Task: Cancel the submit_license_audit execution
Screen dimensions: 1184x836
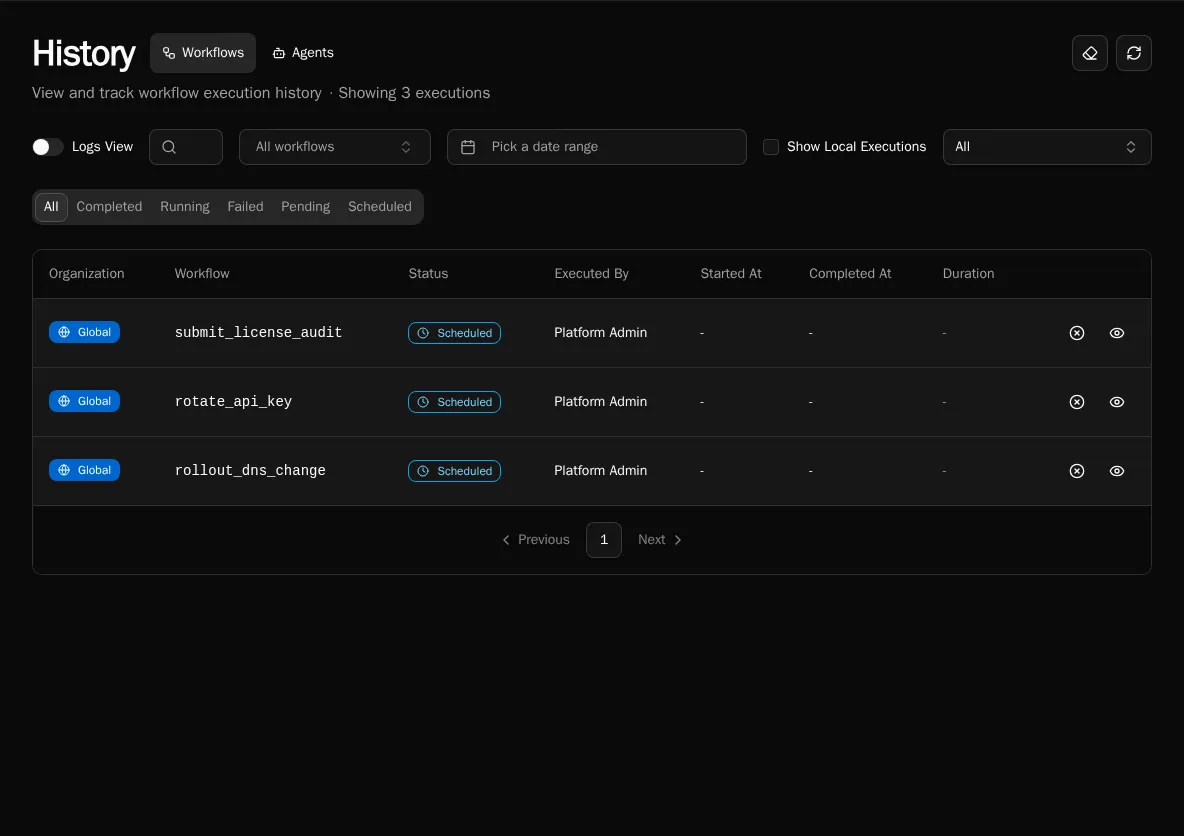Action: tap(1076, 333)
